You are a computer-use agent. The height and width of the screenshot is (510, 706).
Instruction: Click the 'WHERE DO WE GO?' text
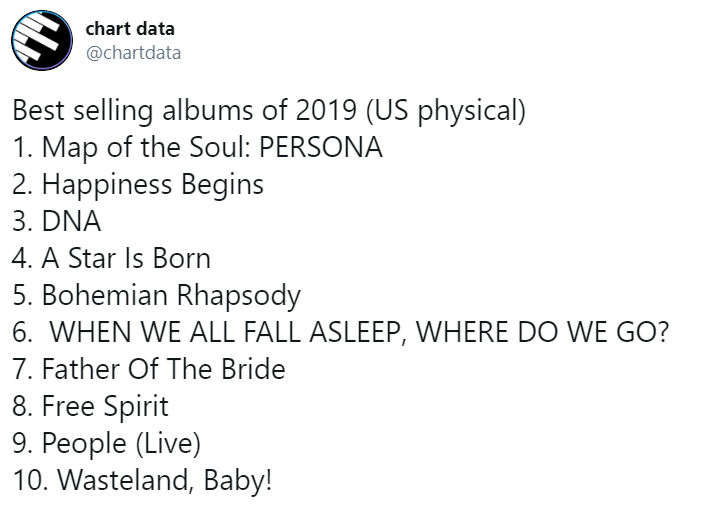tap(543, 332)
